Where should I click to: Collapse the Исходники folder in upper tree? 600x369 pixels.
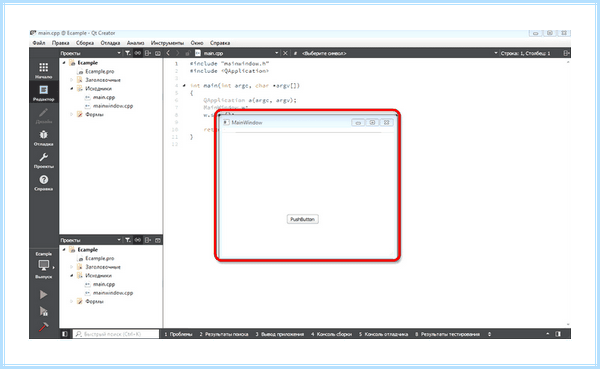click(x=72, y=88)
